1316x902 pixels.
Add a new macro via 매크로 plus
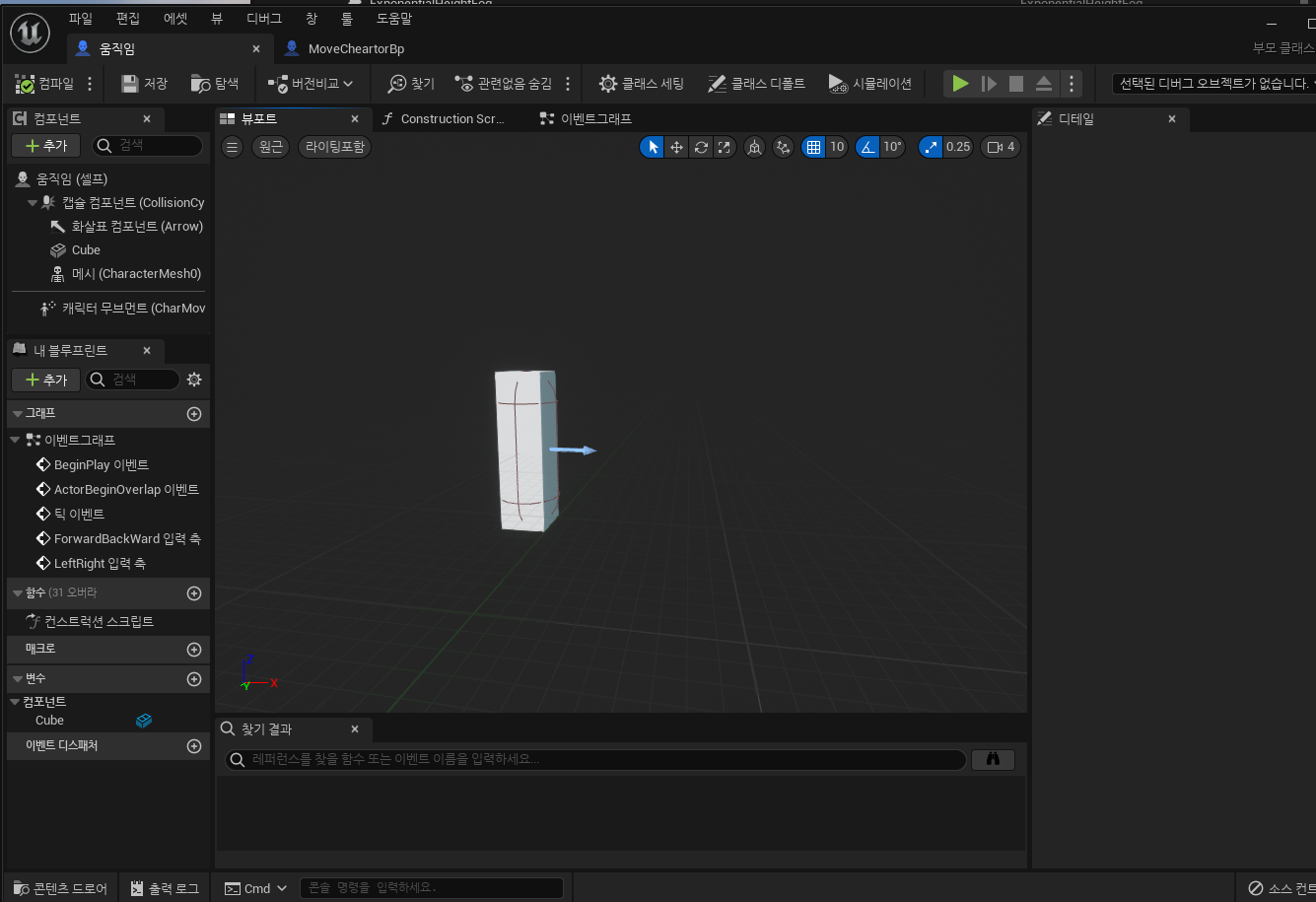click(194, 650)
